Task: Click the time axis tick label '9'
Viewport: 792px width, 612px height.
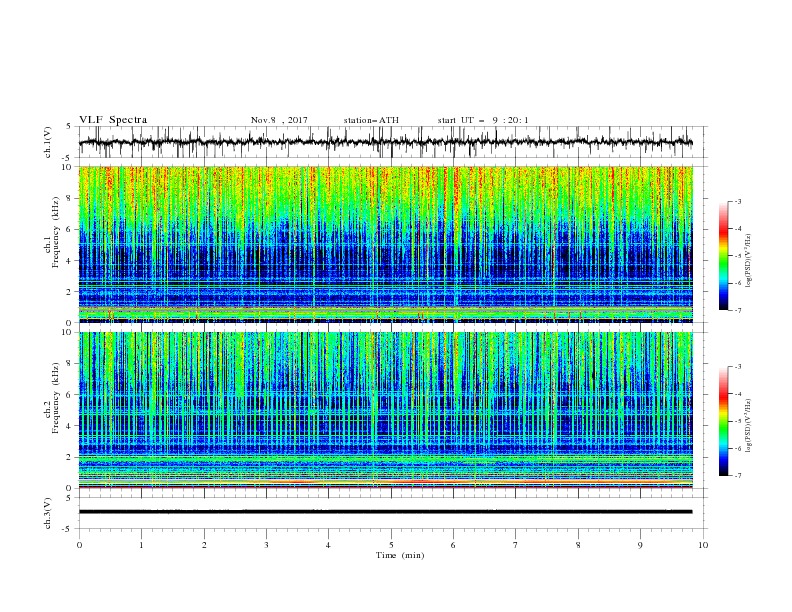Action: pyautogui.click(x=640, y=545)
